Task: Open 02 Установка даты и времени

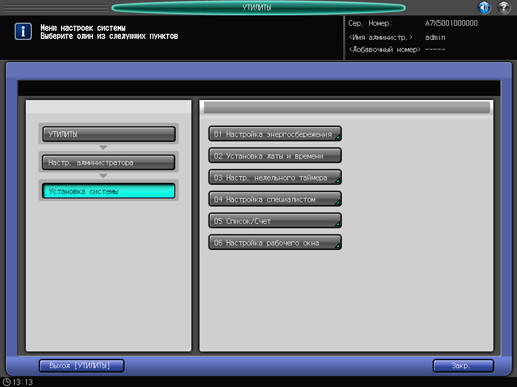Action: 275,156
